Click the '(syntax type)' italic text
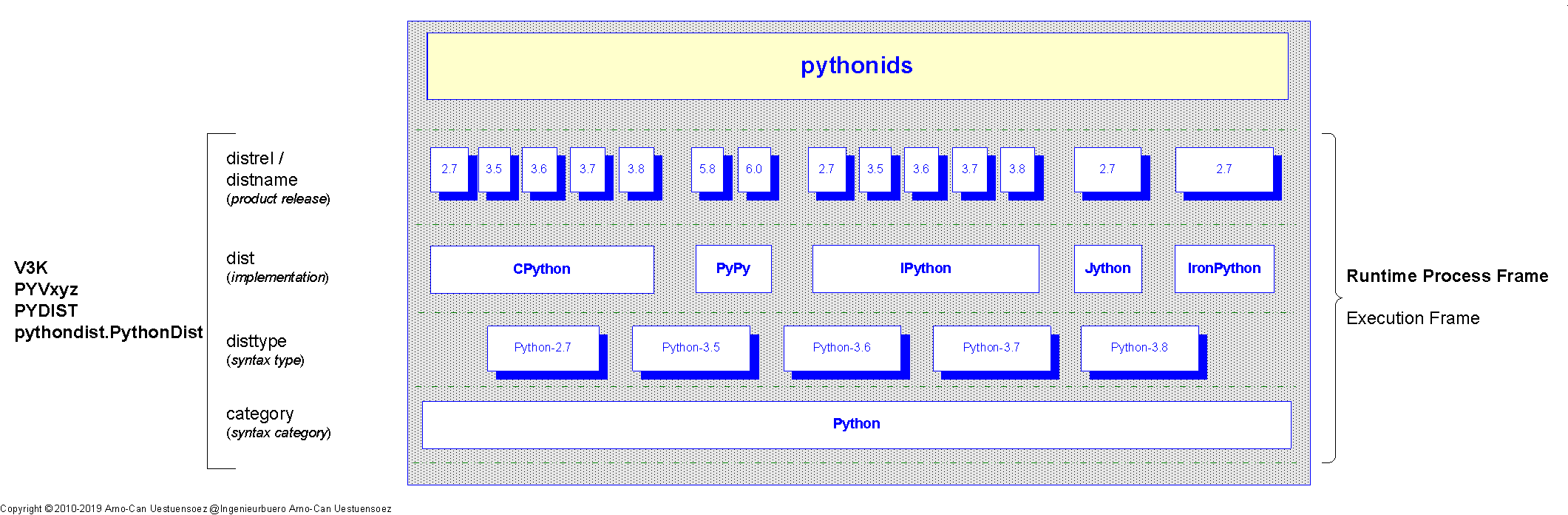The image size is (1568, 515). (x=265, y=360)
